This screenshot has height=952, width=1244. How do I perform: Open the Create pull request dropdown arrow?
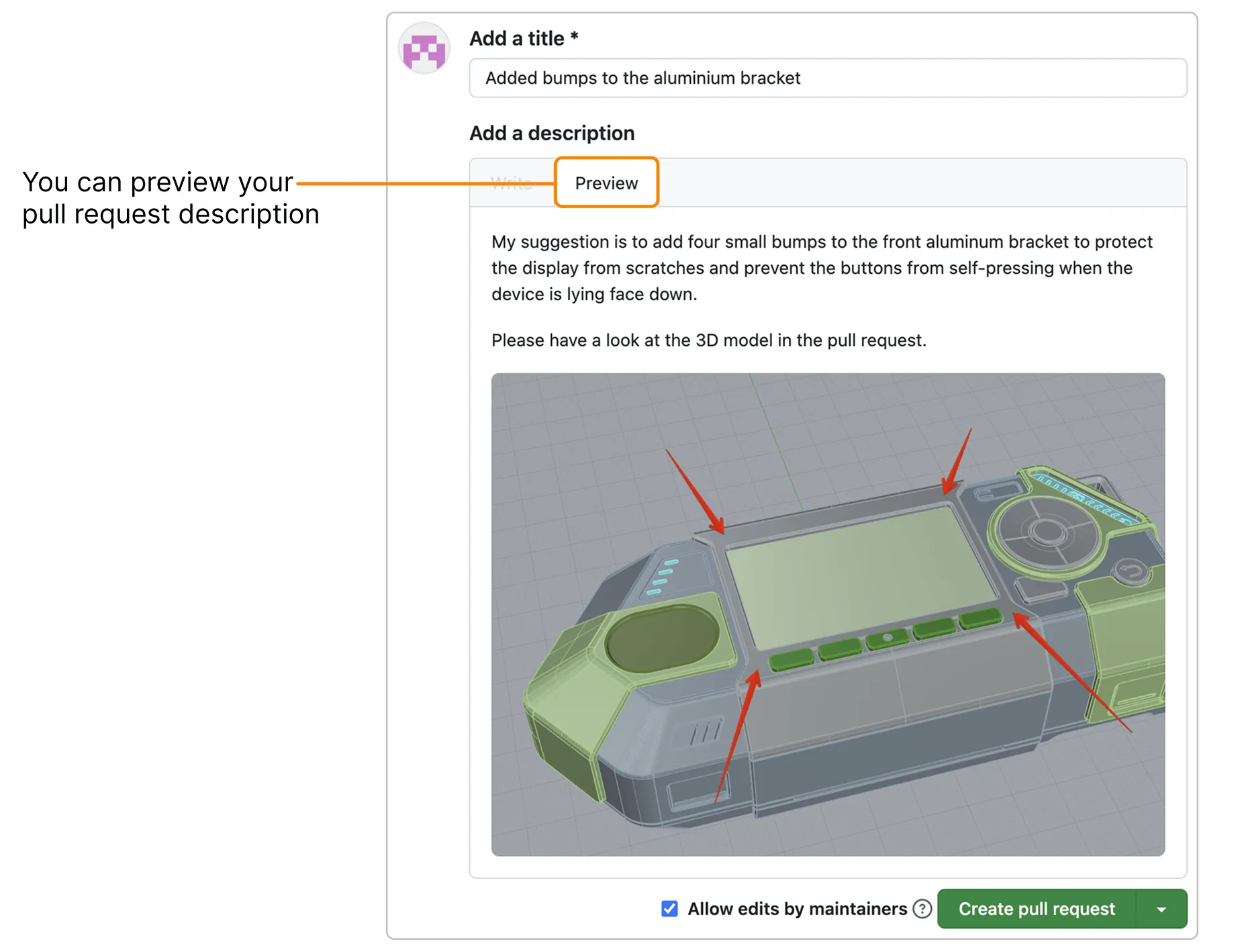point(1161,909)
